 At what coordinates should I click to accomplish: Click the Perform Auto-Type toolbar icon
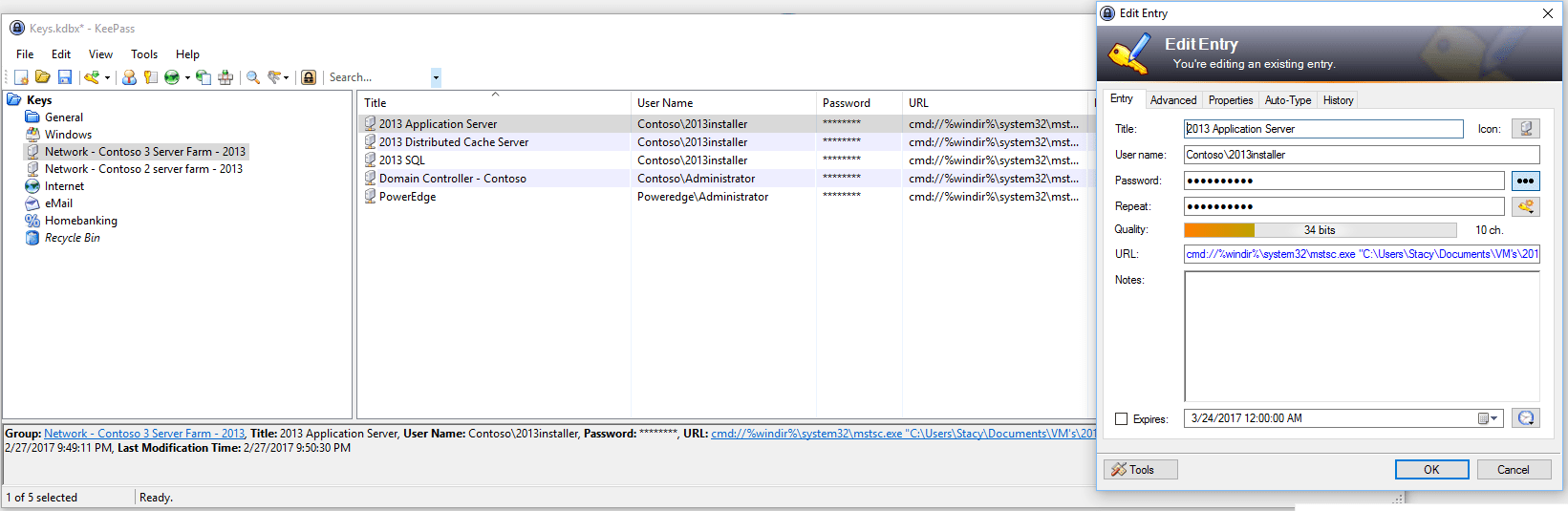click(x=226, y=77)
